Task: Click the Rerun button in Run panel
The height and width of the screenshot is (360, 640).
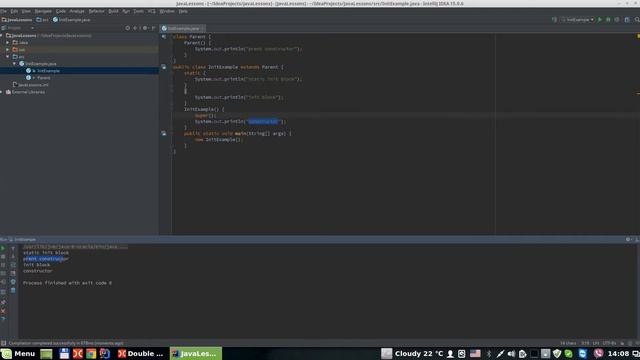Action: (x=3, y=248)
